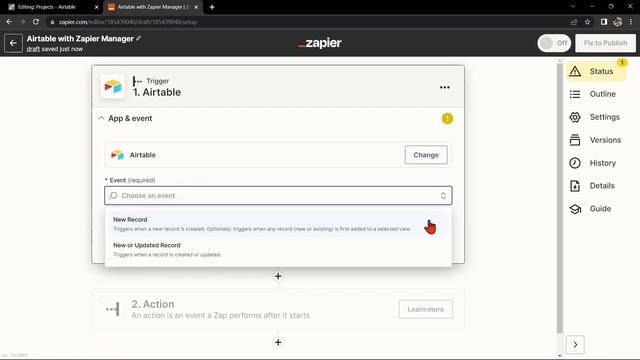Click the share page icon in address bar
640x360 pixels.
click(x=574, y=22)
